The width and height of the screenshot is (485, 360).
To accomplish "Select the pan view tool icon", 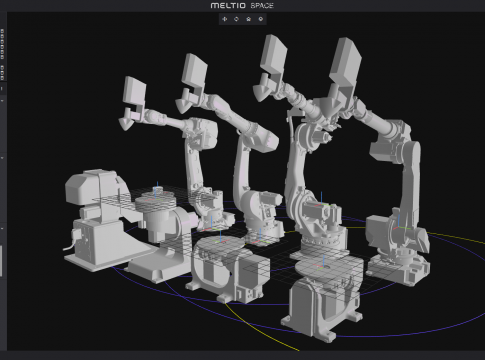I will (225, 19).
